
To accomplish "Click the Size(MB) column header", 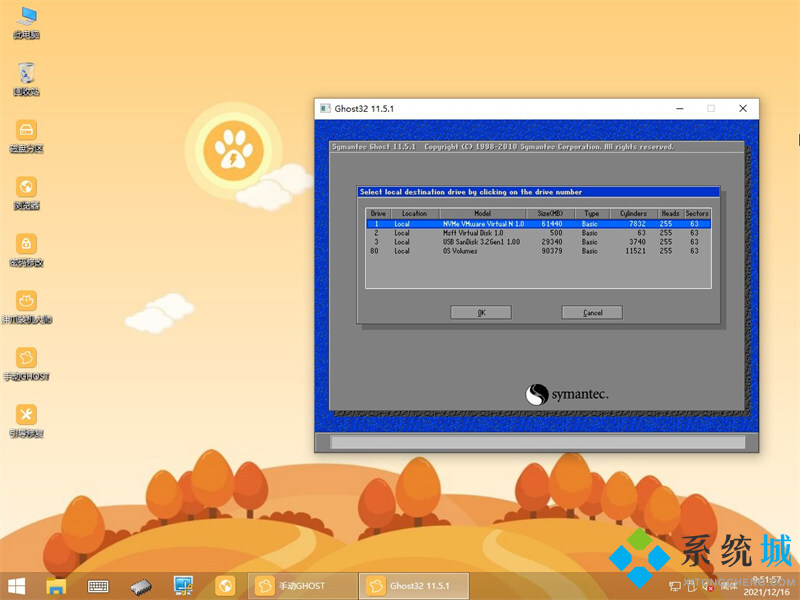I will [550, 213].
